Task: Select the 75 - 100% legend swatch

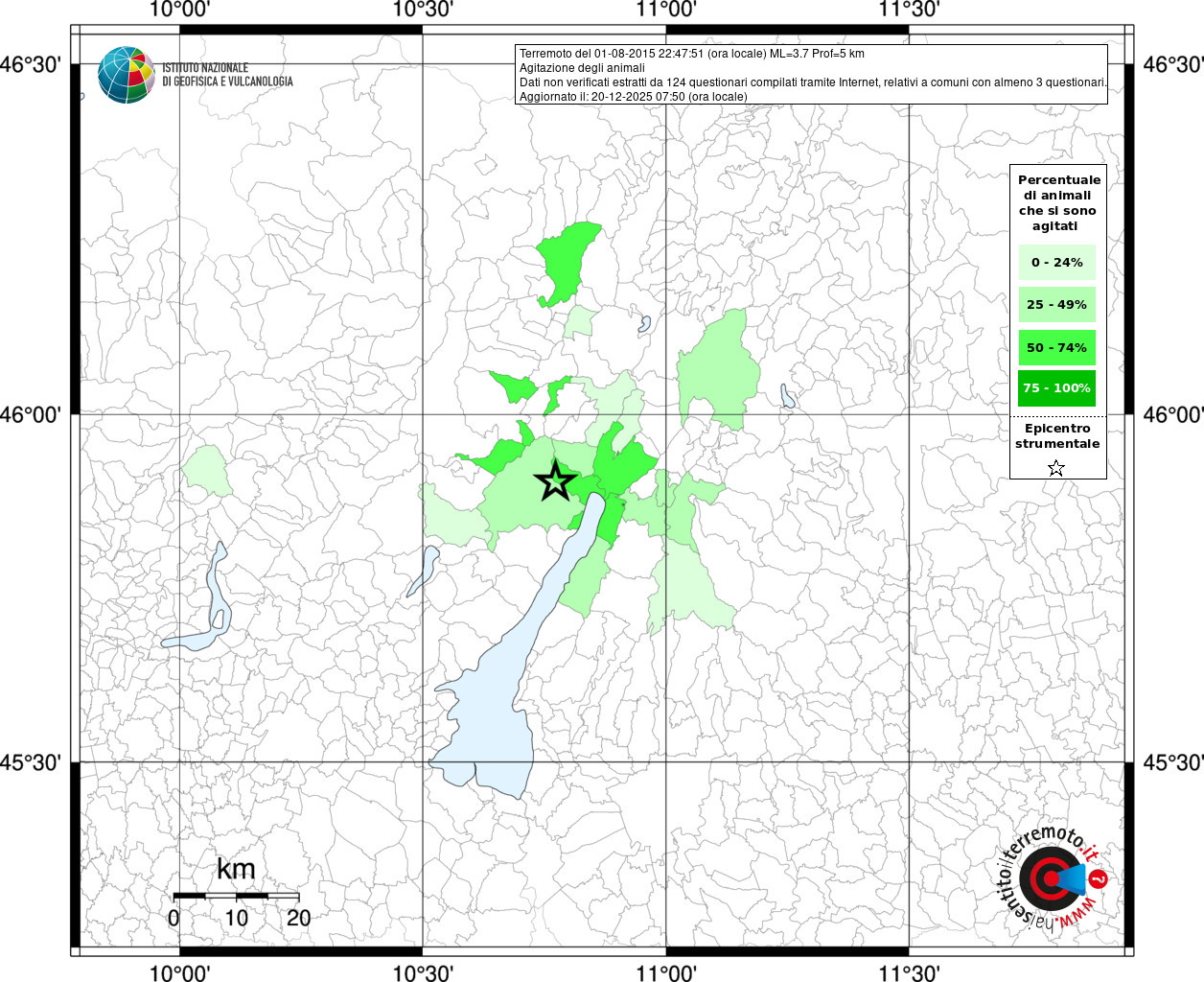Action: coord(1056,388)
